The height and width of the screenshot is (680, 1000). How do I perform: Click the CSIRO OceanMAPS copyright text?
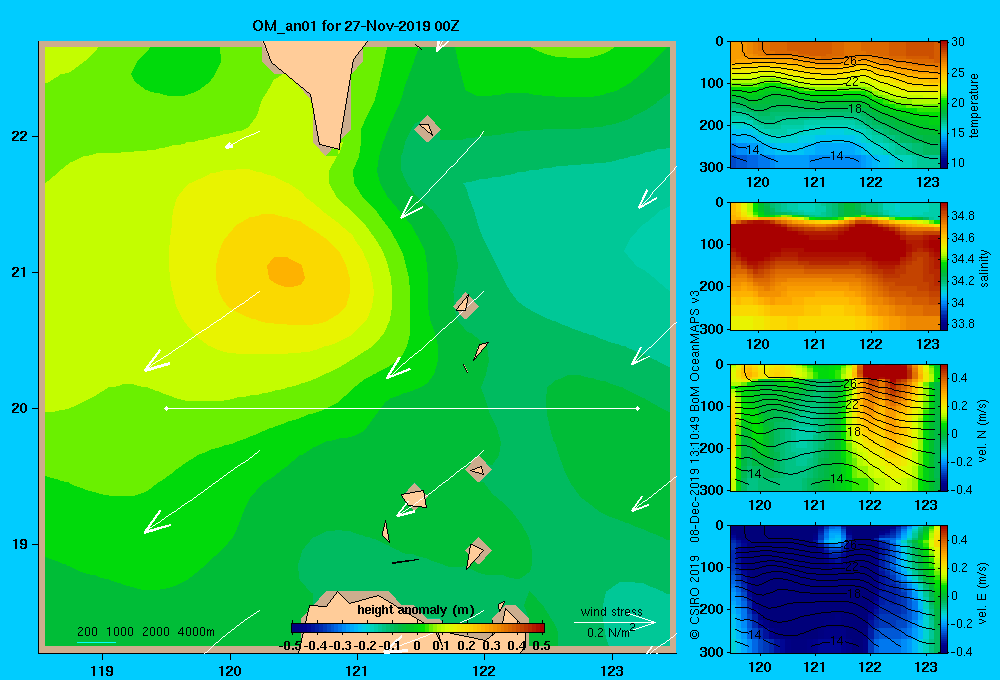pyautogui.click(x=695, y=464)
